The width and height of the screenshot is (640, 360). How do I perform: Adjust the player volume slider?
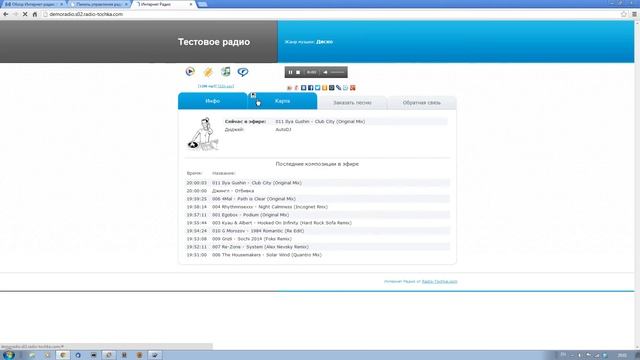point(337,72)
